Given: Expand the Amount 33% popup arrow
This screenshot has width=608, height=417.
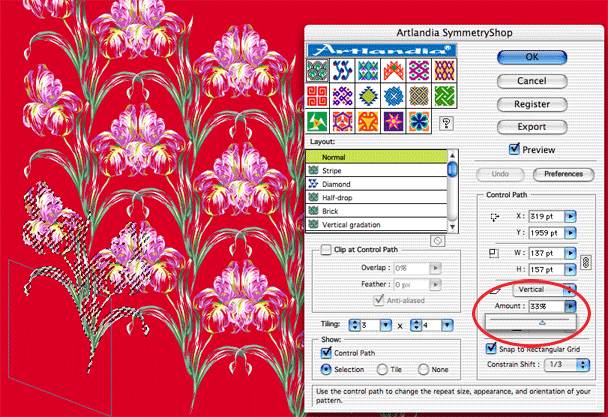Looking at the screenshot, I should pos(569,307).
